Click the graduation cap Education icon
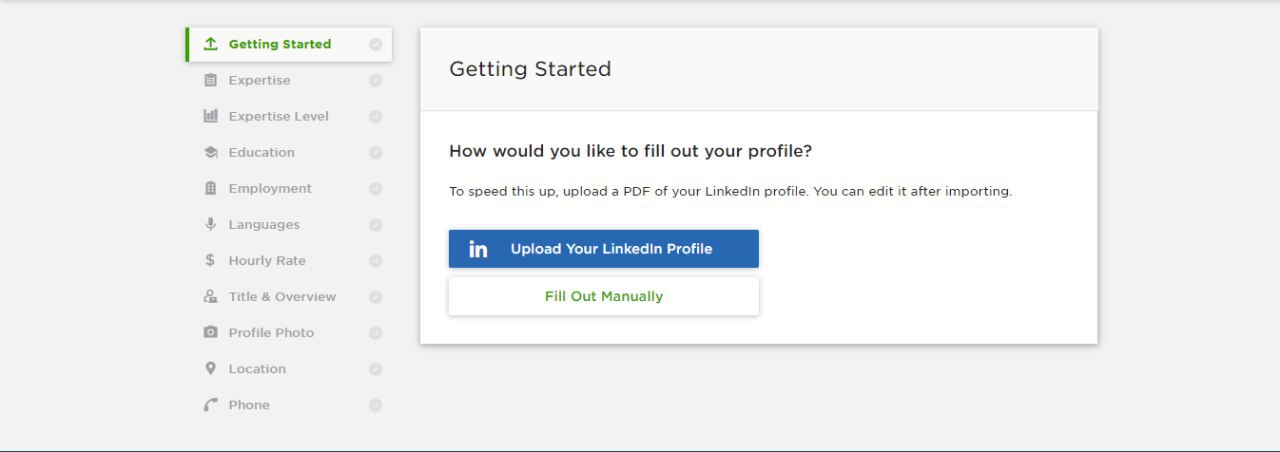This screenshot has height=452, width=1280. (x=210, y=152)
